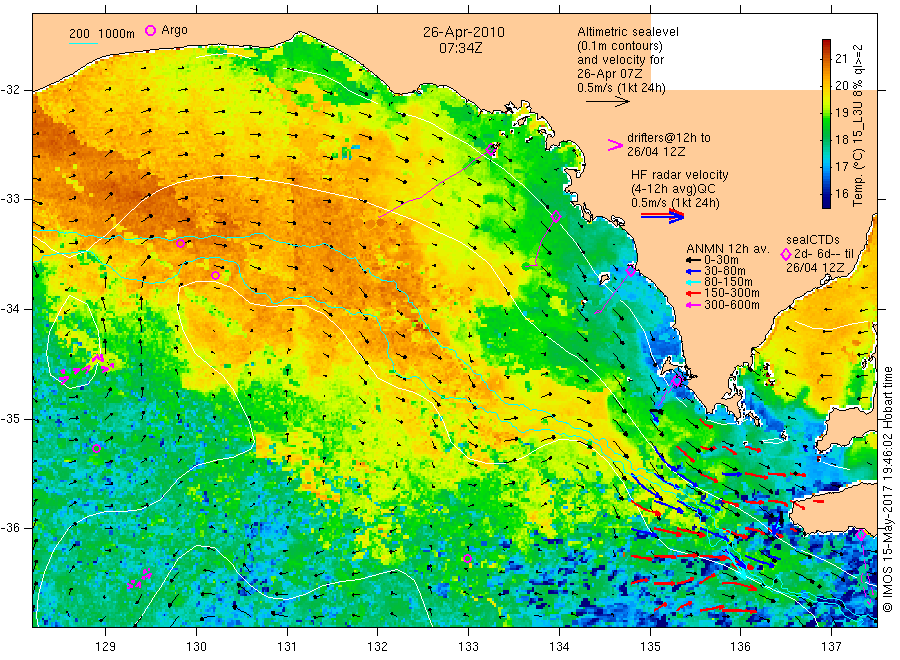Click the magenta 300-600m ANMN arrow
900x660 pixels.
click(693, 305)
